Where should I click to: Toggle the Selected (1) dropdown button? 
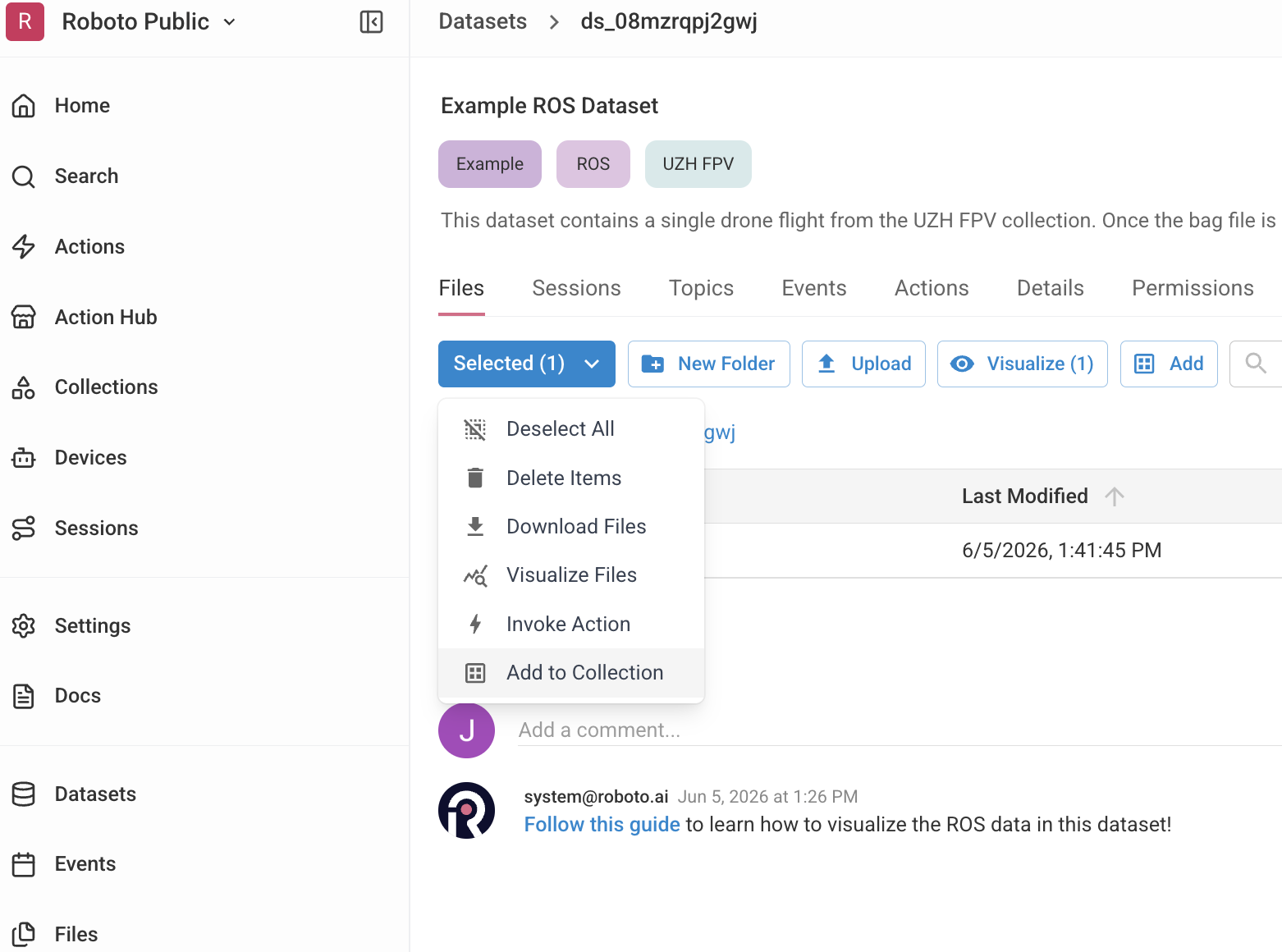527,364
